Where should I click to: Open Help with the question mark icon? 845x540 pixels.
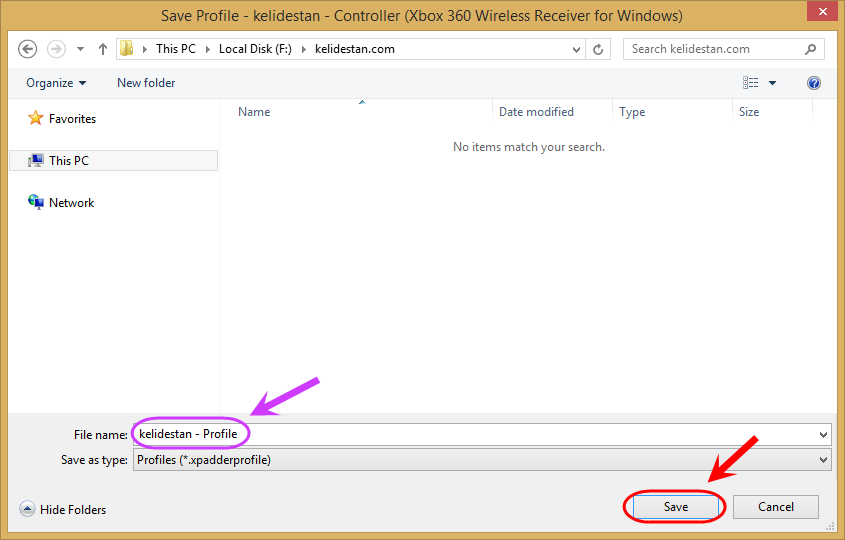tap(814, 82)
